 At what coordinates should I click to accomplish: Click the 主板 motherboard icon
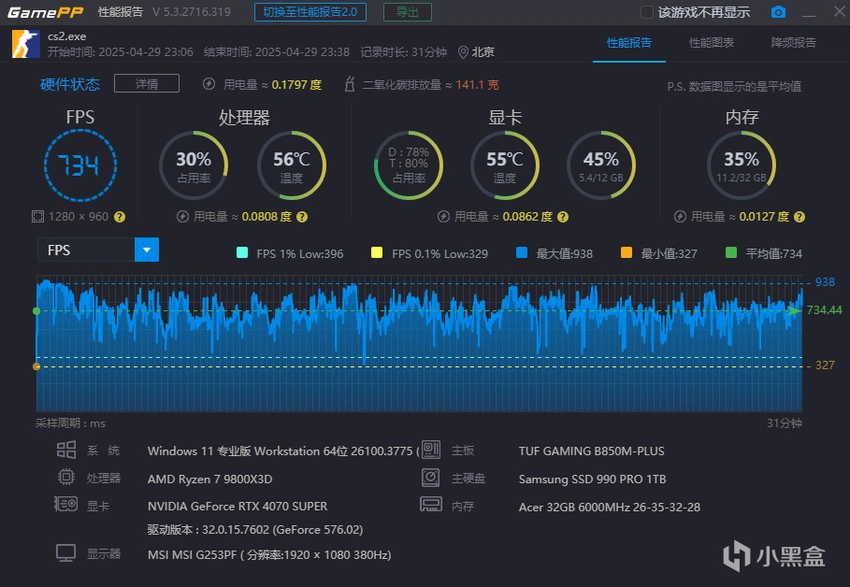click(x=431, y=450)
